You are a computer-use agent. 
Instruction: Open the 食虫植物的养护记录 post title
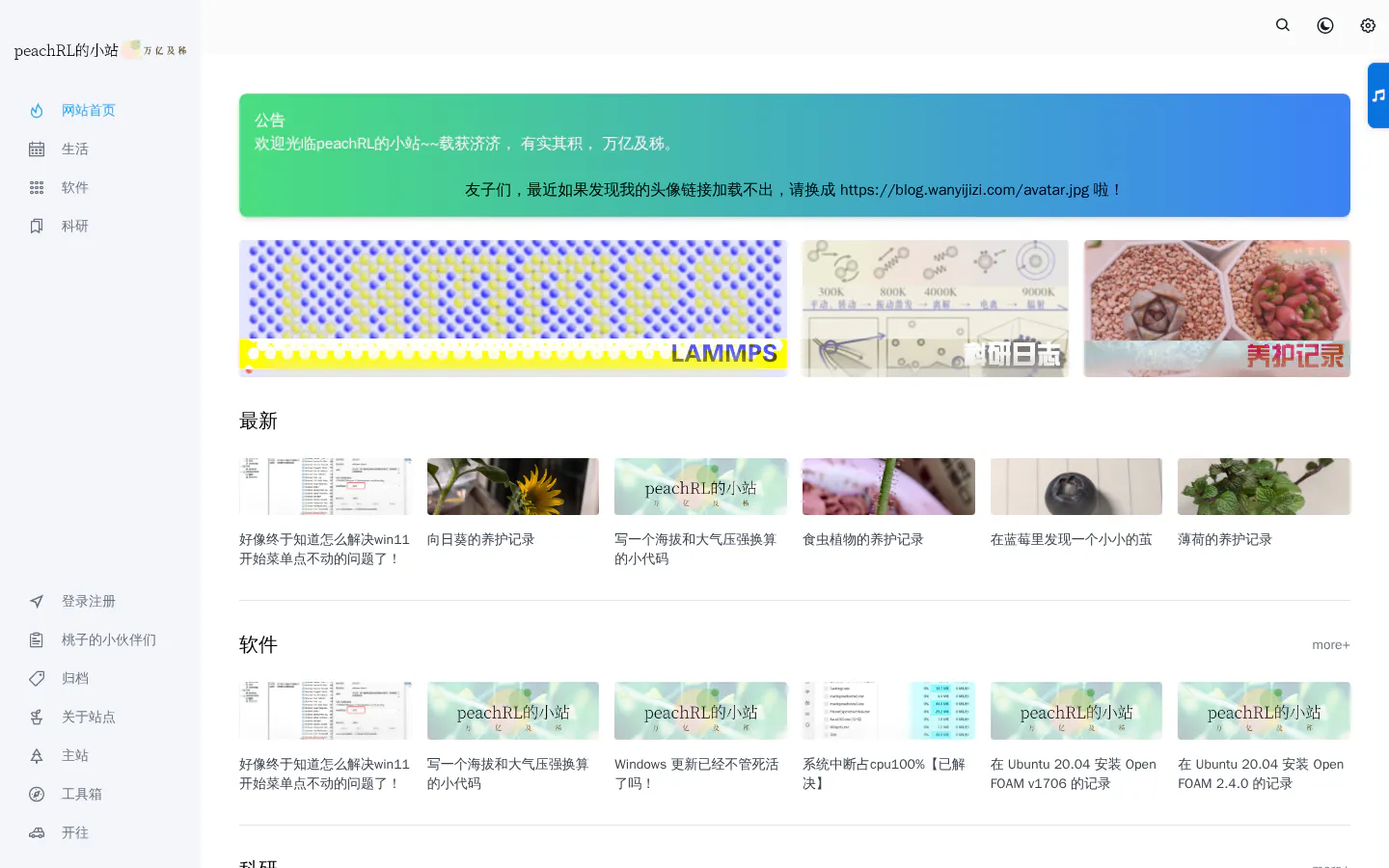tap(863, 540)
